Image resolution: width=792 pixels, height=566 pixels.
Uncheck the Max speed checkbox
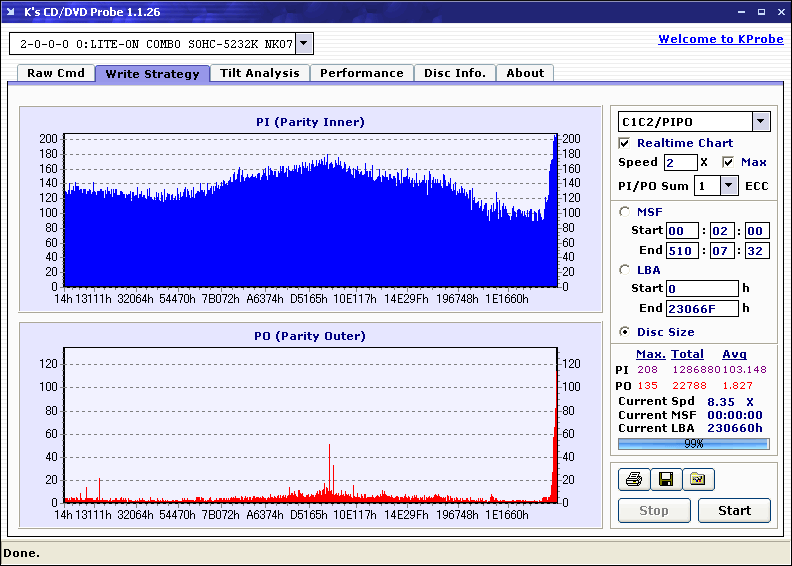click(728, 162)
